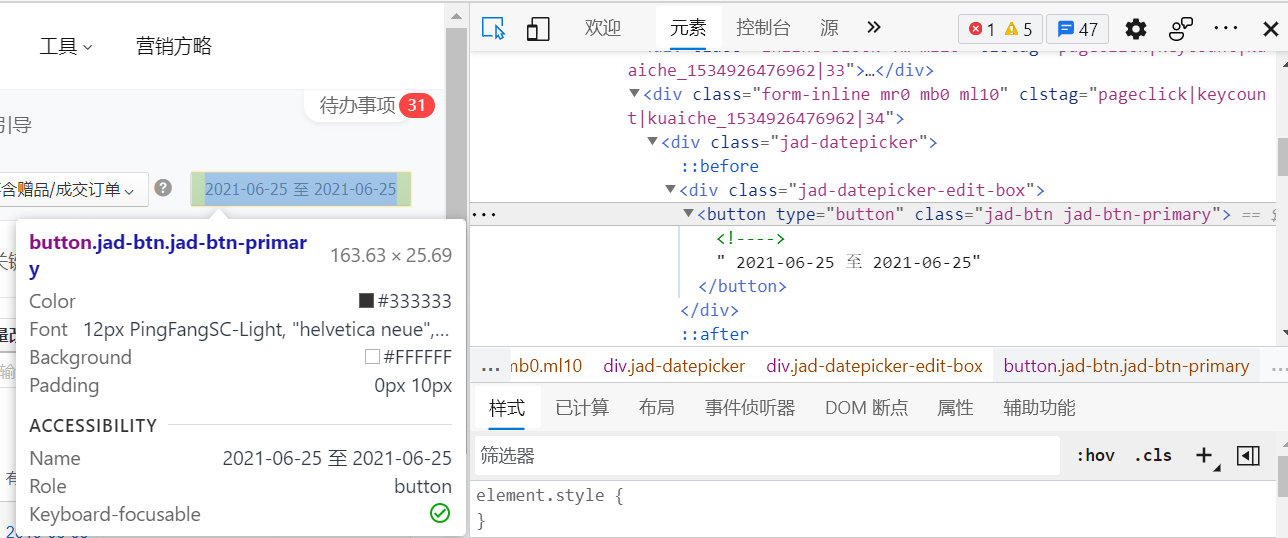Click the date range 2021-06-25 button
Screen dimensions: 1288x538
click(300, 189)
